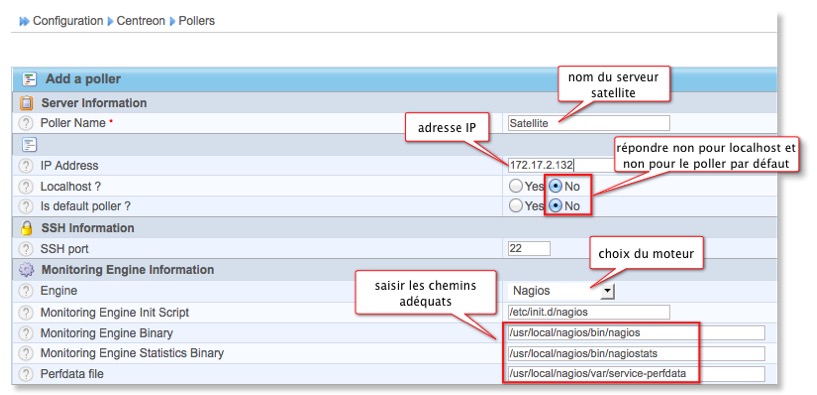The height and width of the screenshot is (395, 817).
Task: Click help icon beside Monitoring Engine Init Script
Action: coord(25,313)
